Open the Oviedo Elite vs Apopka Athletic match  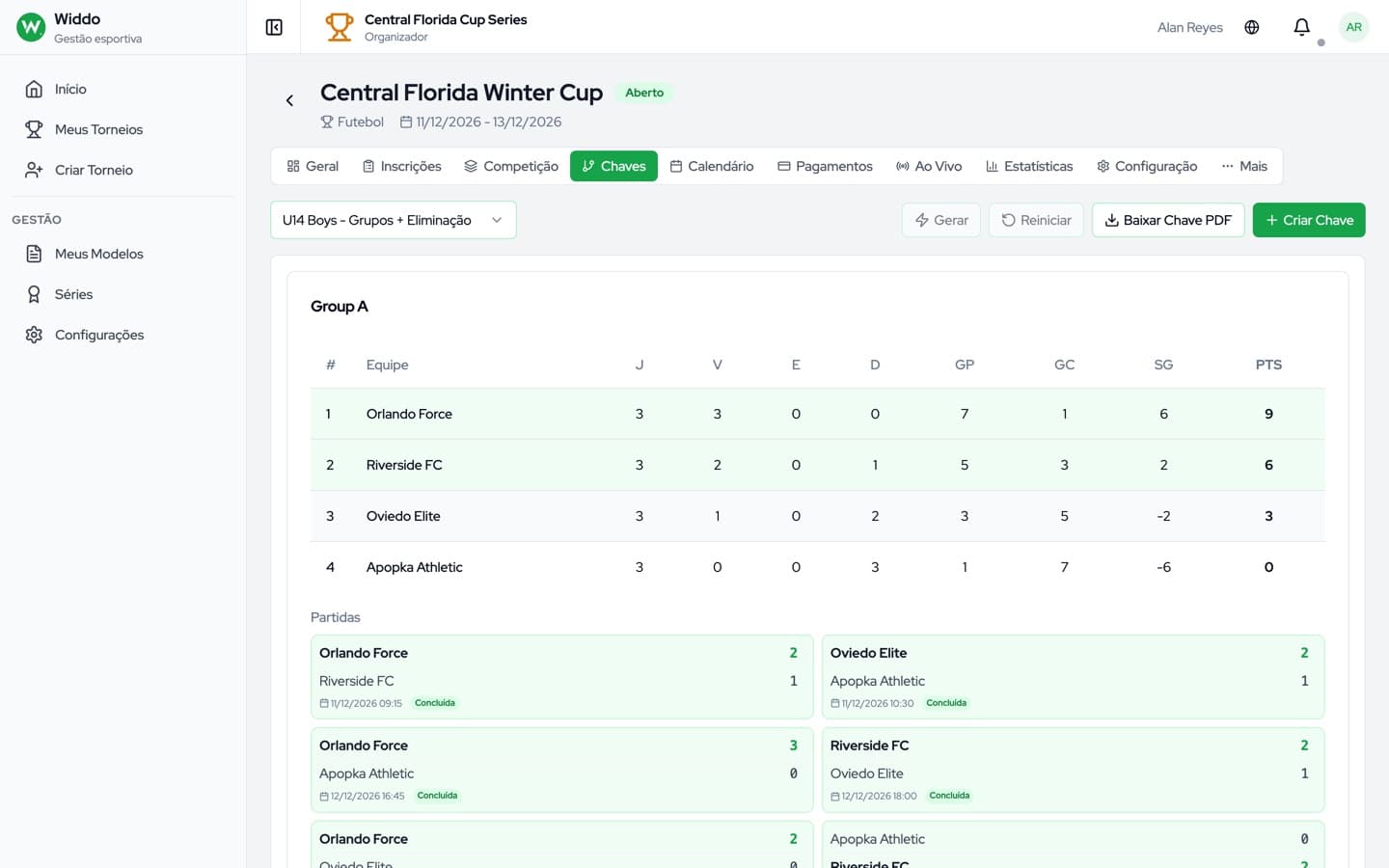coord(1073,677)
